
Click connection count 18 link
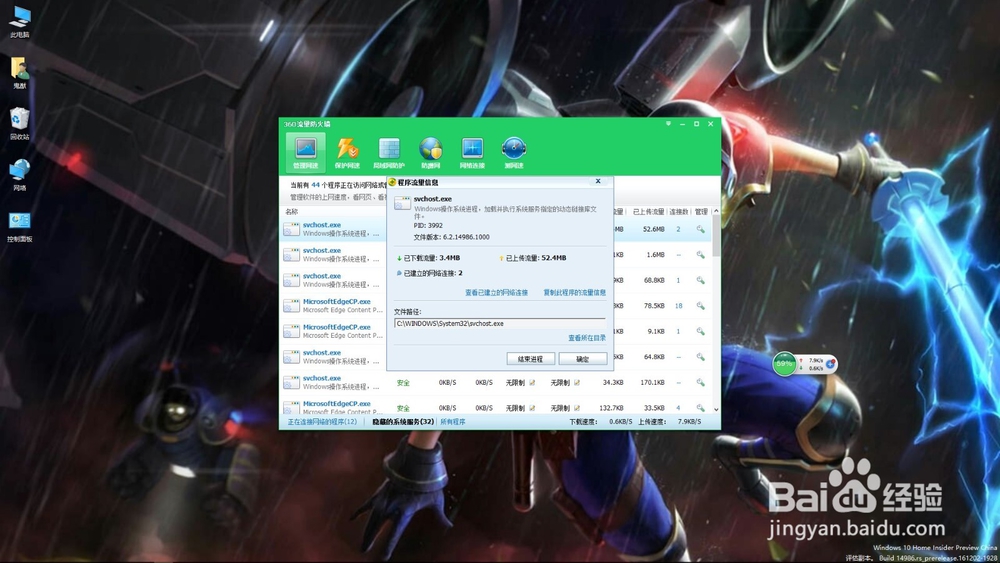point(679,306)
